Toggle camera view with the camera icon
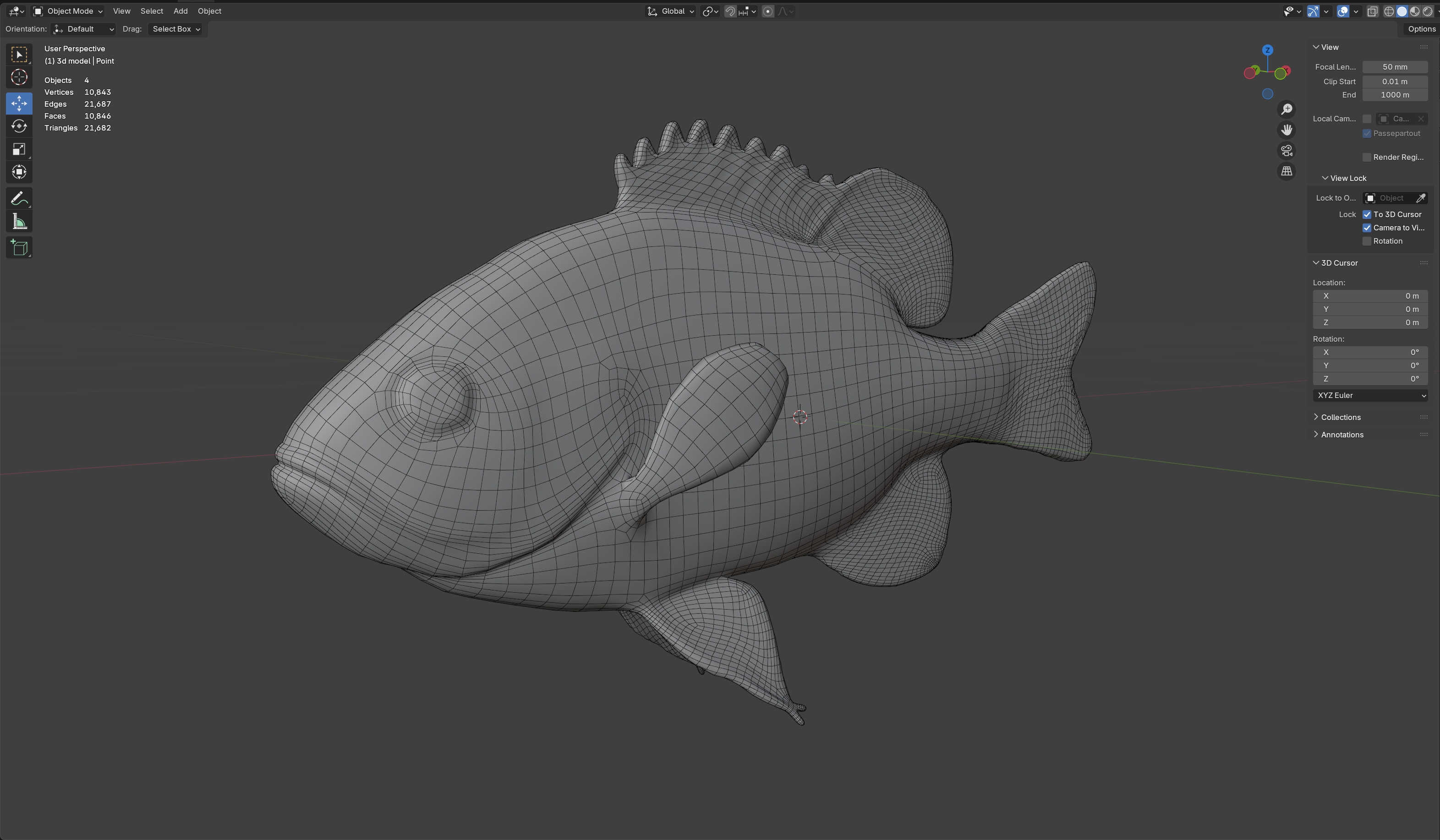The width and height of the screenshot is (1440, 840). tap(1286, 151)
